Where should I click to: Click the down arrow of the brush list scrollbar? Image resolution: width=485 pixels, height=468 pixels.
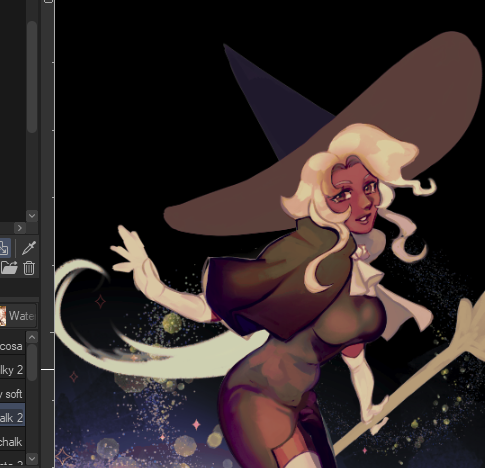point(32,459)
